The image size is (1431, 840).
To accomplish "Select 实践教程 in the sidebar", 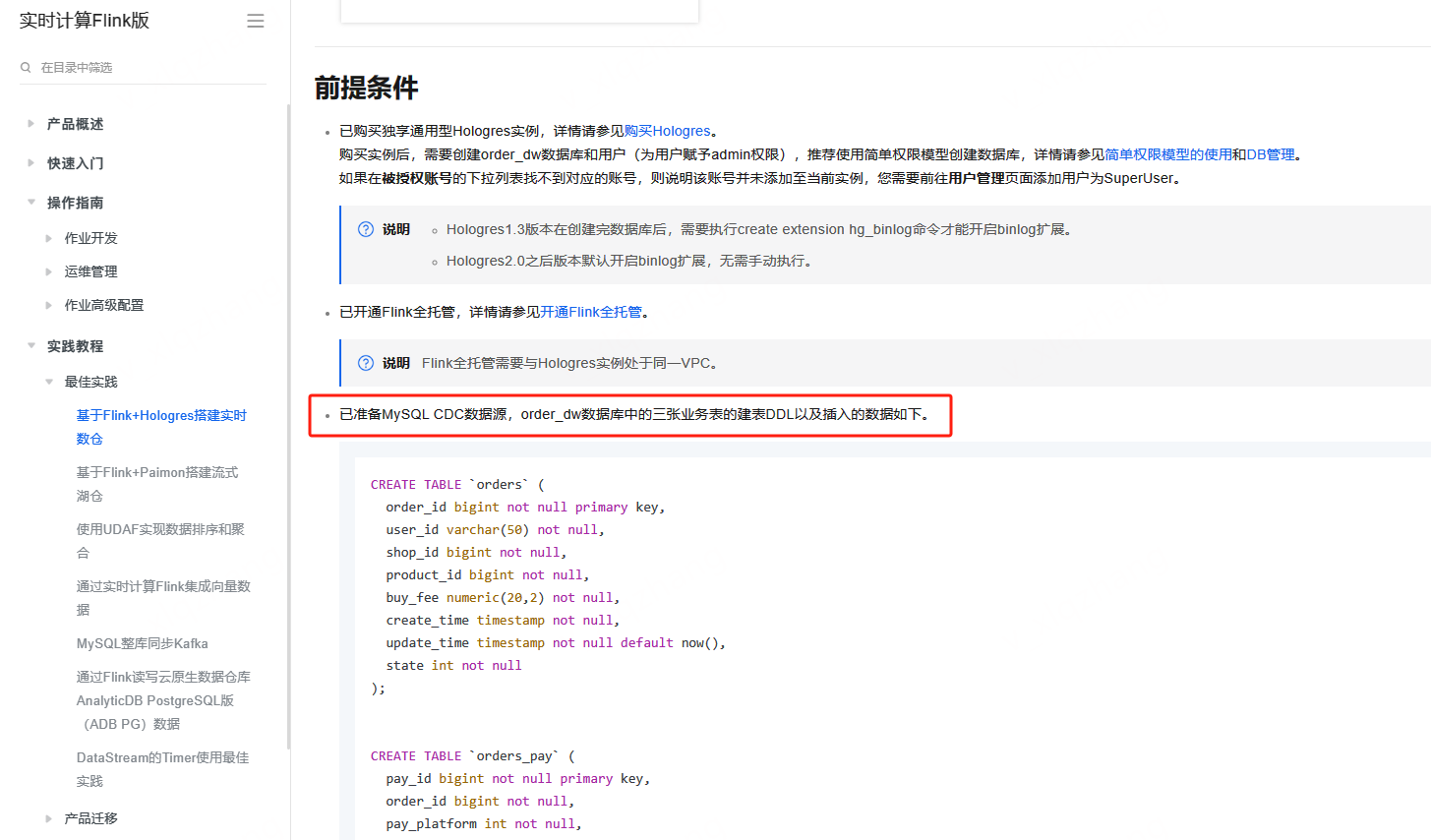I will click(x=76, y=346).
